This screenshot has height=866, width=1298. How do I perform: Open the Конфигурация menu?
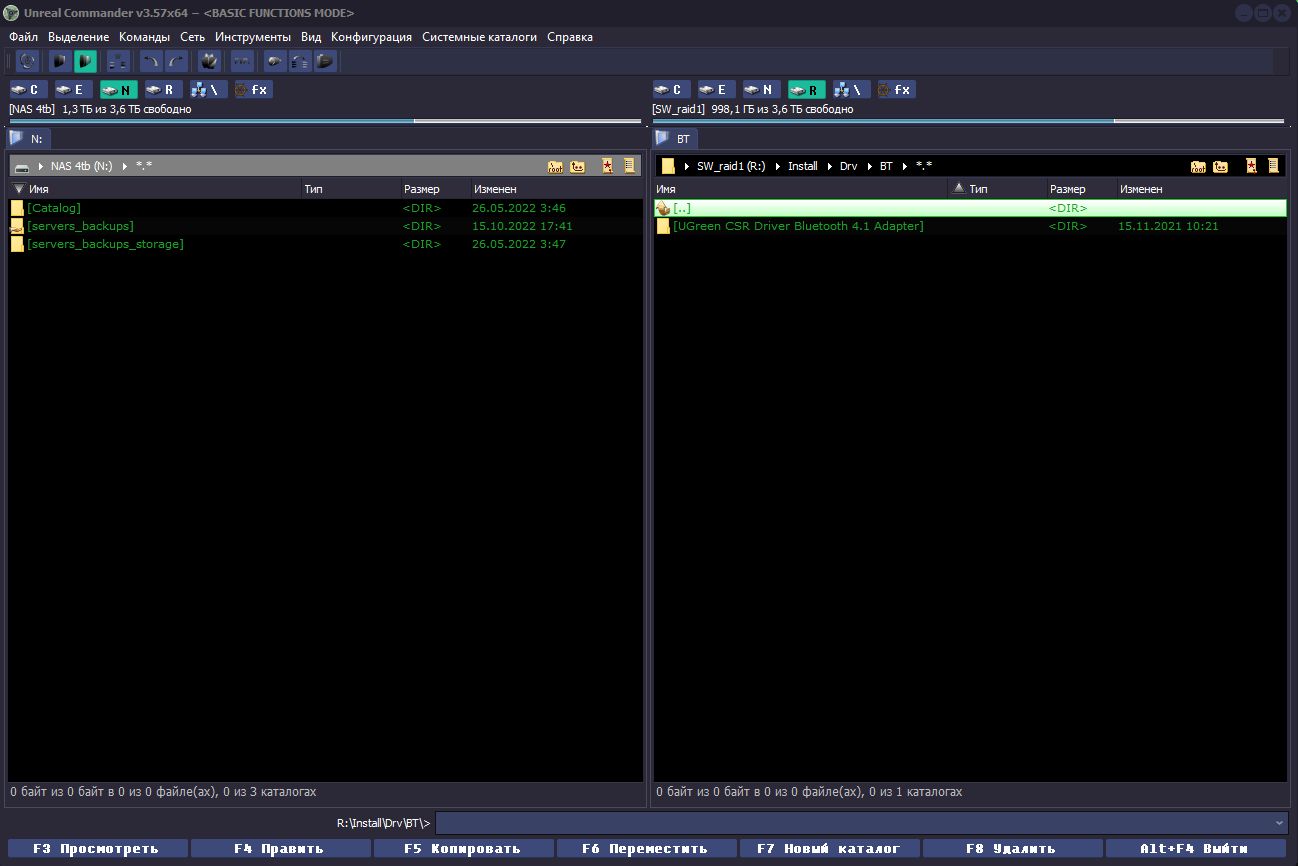pos(371,37)
